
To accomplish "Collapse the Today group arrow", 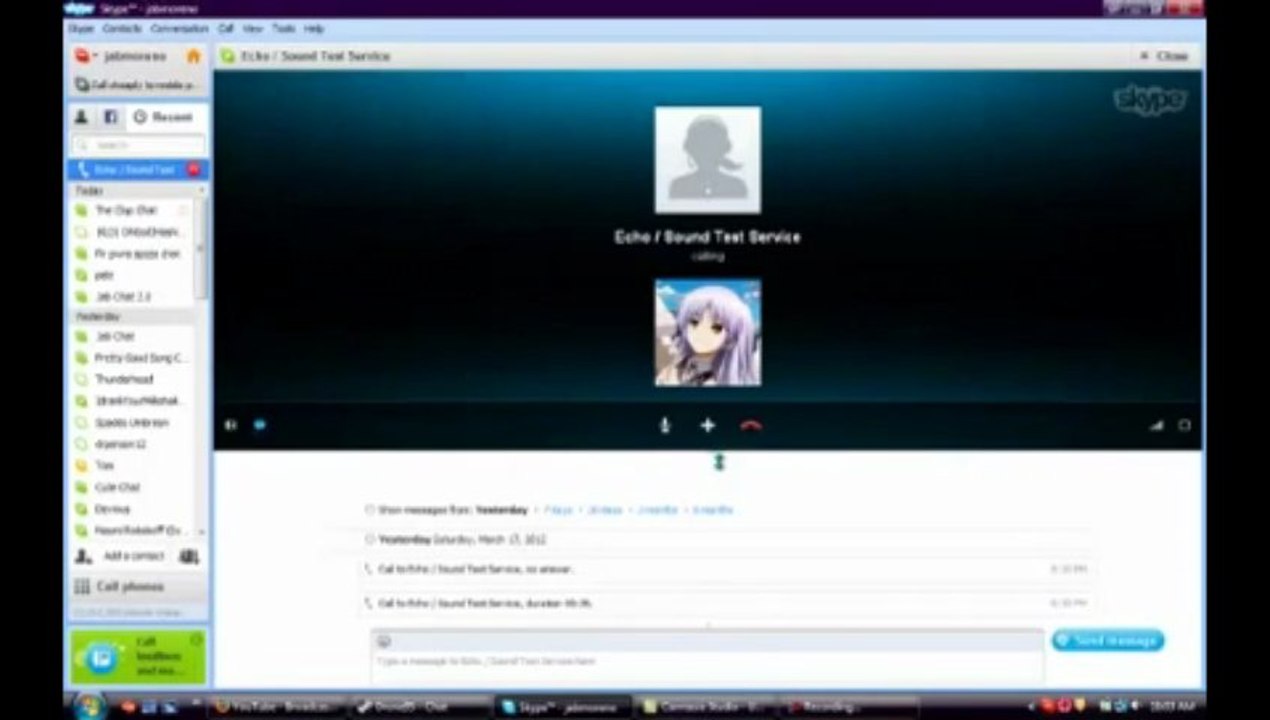I will [202, 190].
